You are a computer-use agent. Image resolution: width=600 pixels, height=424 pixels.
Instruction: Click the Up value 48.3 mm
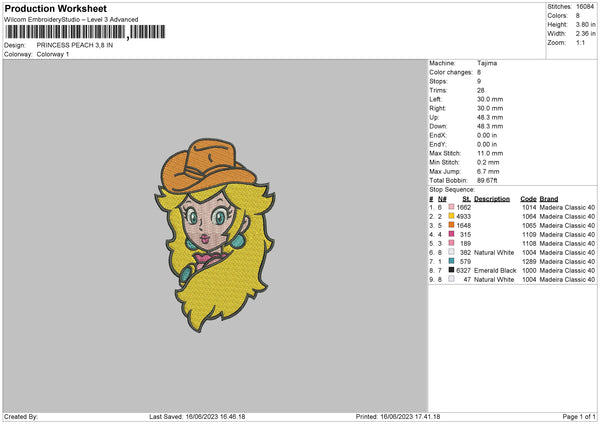[x=490, y=117]
